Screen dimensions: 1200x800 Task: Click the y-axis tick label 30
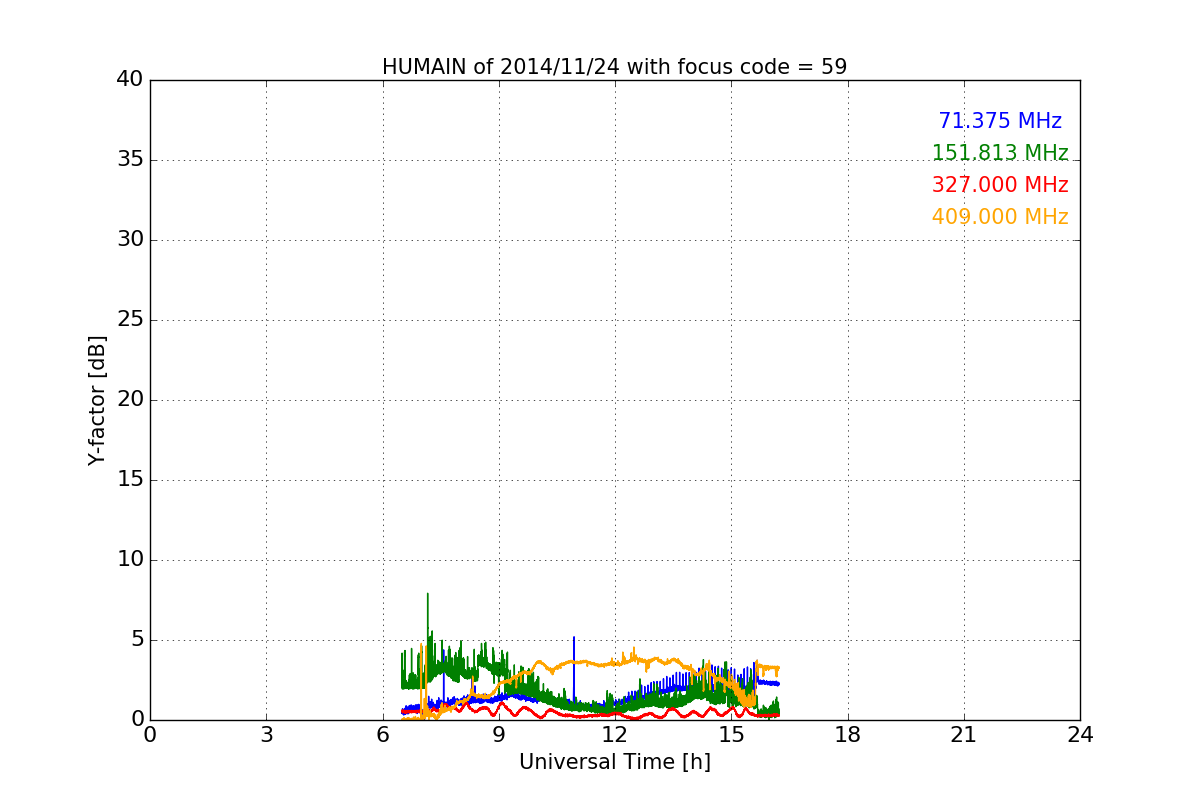130,240
